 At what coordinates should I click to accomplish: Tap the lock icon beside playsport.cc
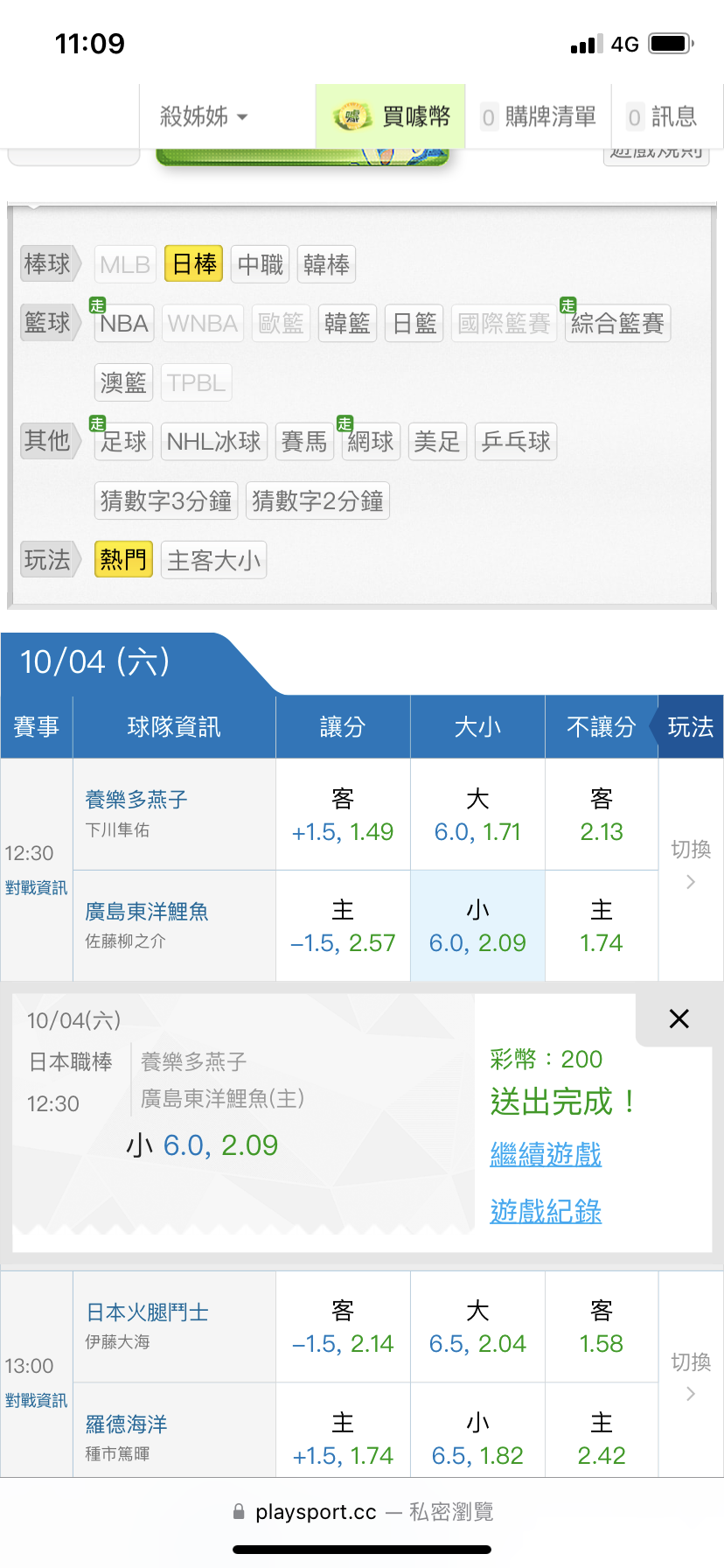[x=239, y=1512]
